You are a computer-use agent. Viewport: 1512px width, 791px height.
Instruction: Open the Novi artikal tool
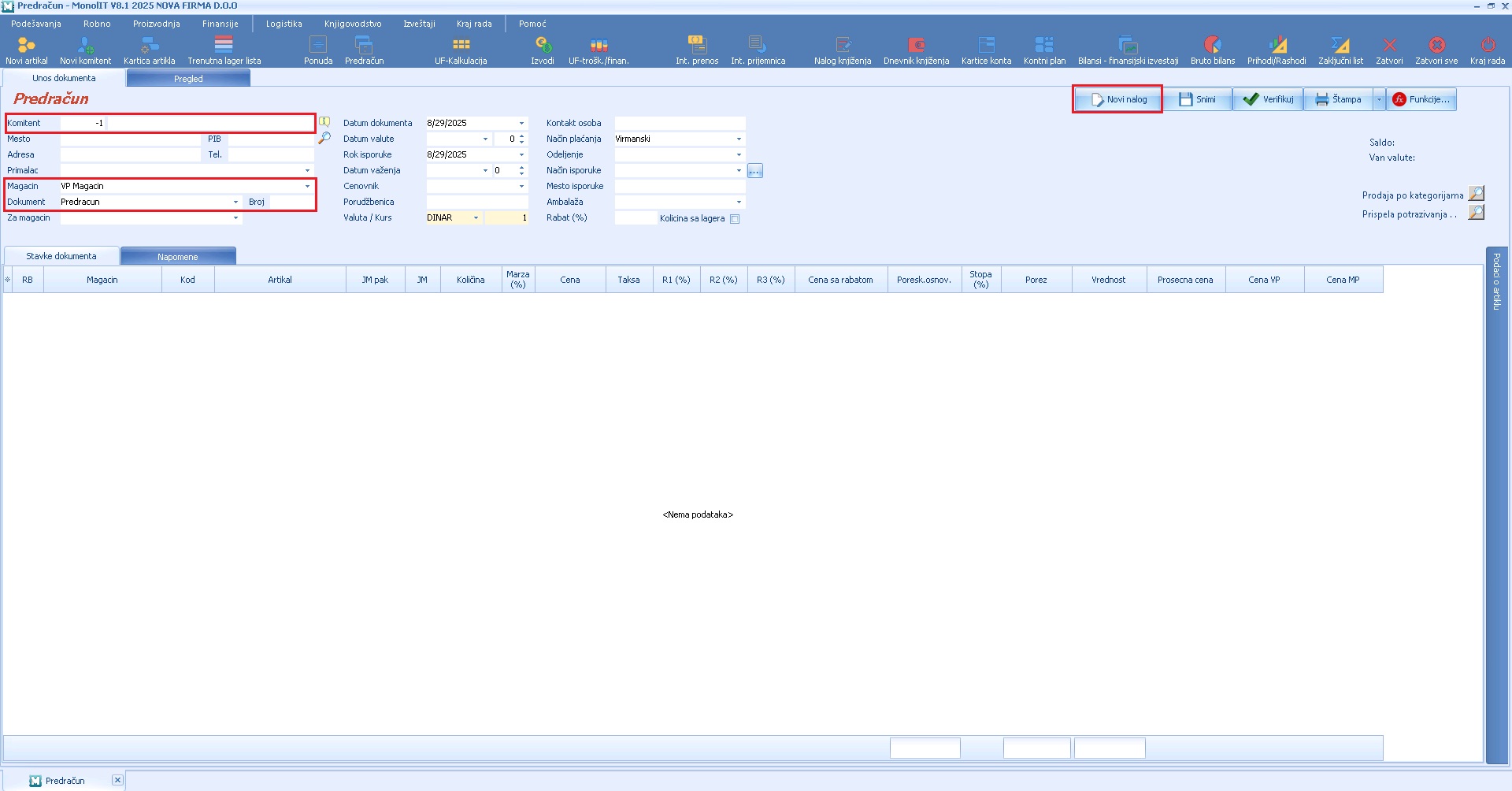26,50
